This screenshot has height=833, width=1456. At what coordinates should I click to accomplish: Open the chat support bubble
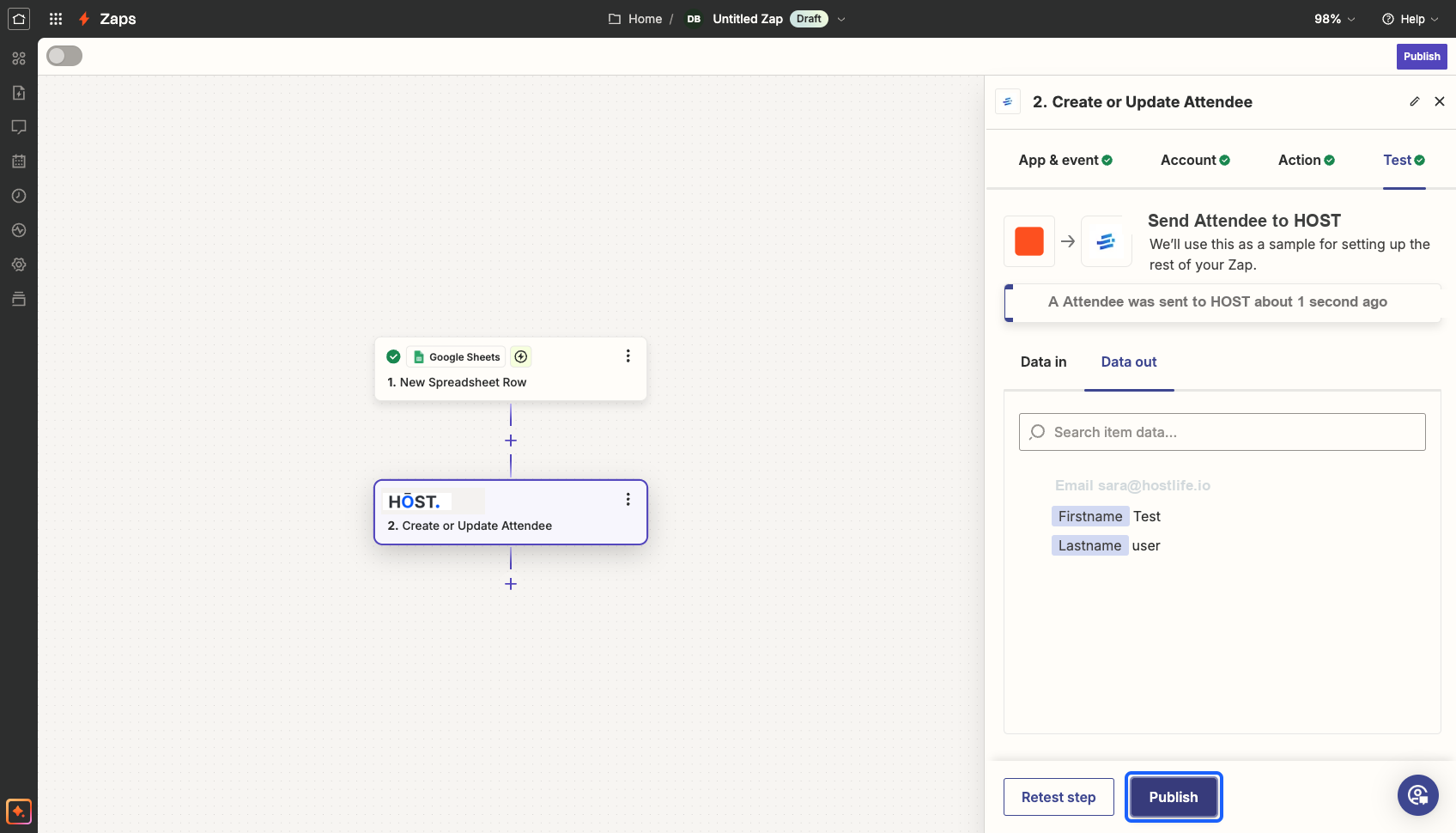[x=1418, y=795]
